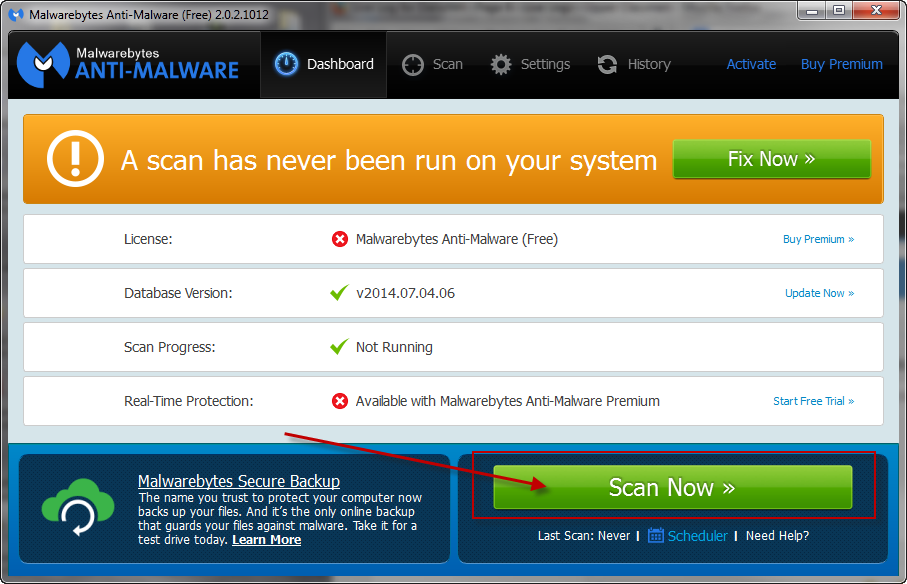Image resolution: width=907 pixels, height=584 pixels.
Task: Click Start Free Trial » link
Action: [x=814, y=401]
